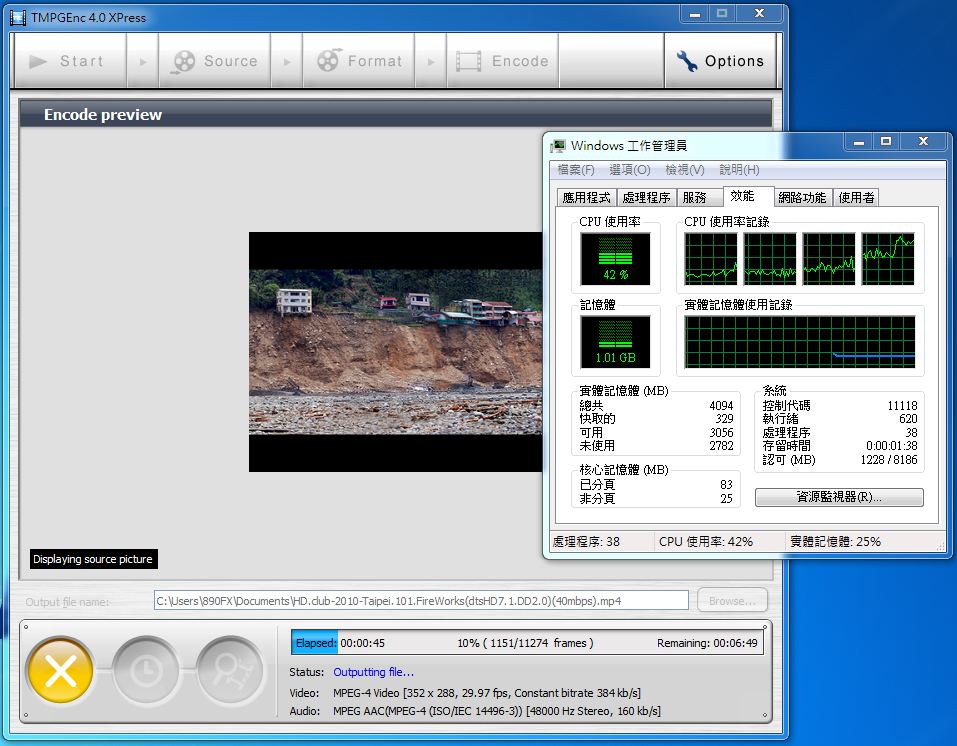Go to the Format stage
This screenshot has height=746, width=957.
tap(360, 61)
